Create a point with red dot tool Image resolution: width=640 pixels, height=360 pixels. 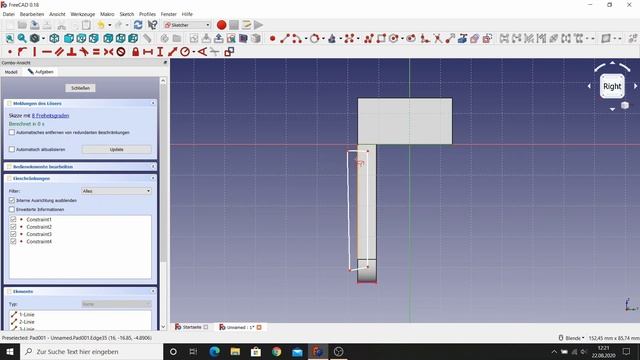coord(272,38)
